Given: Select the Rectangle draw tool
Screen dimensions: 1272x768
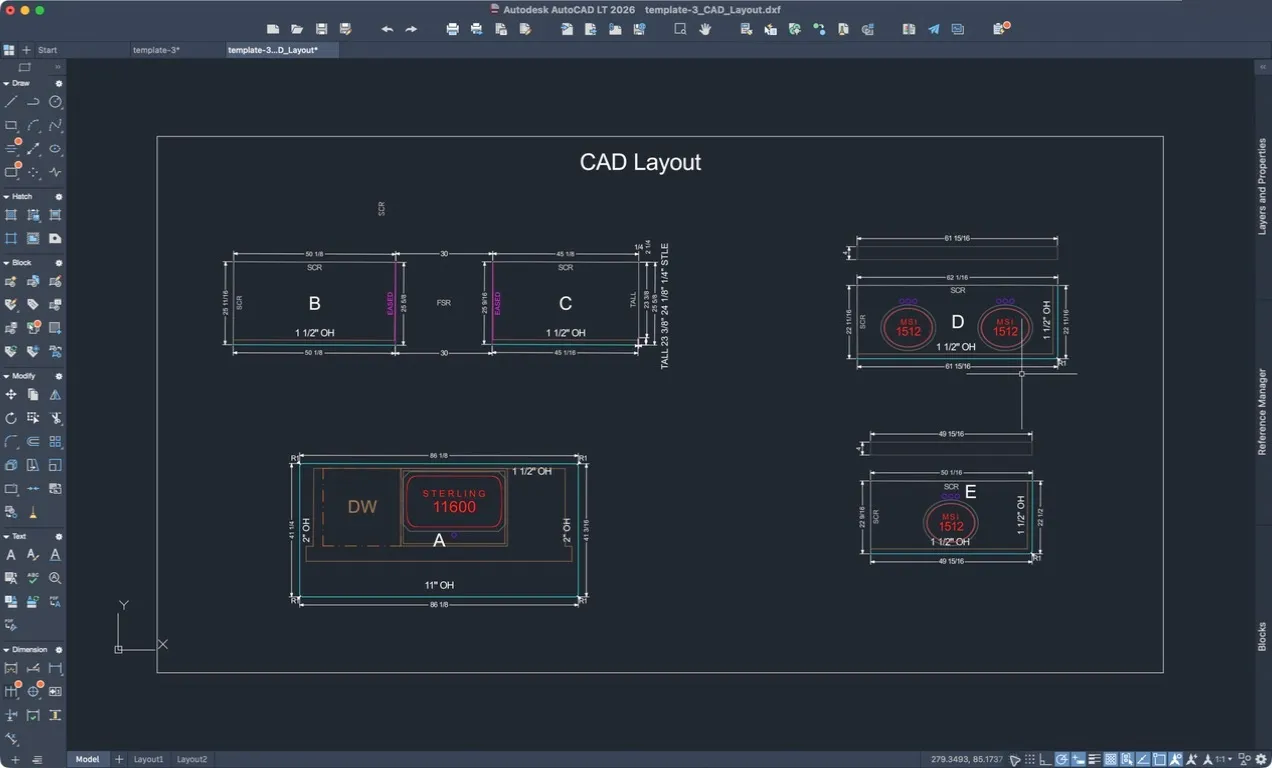Looking at the screenshot, I should tap(11, 125).
